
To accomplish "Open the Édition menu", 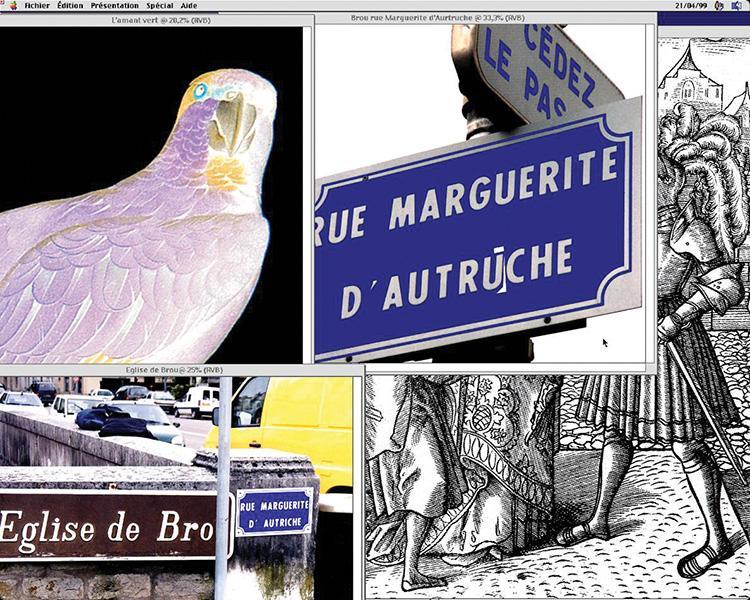I will point(70,5).
